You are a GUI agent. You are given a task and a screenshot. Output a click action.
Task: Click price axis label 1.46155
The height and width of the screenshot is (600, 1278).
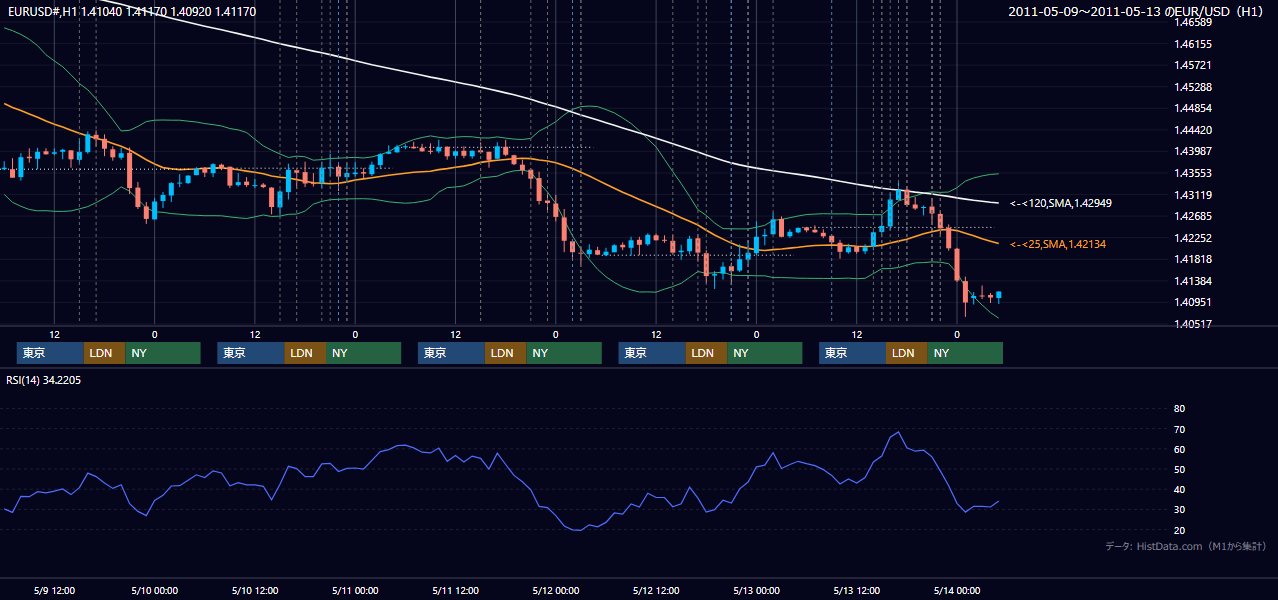1192,44
